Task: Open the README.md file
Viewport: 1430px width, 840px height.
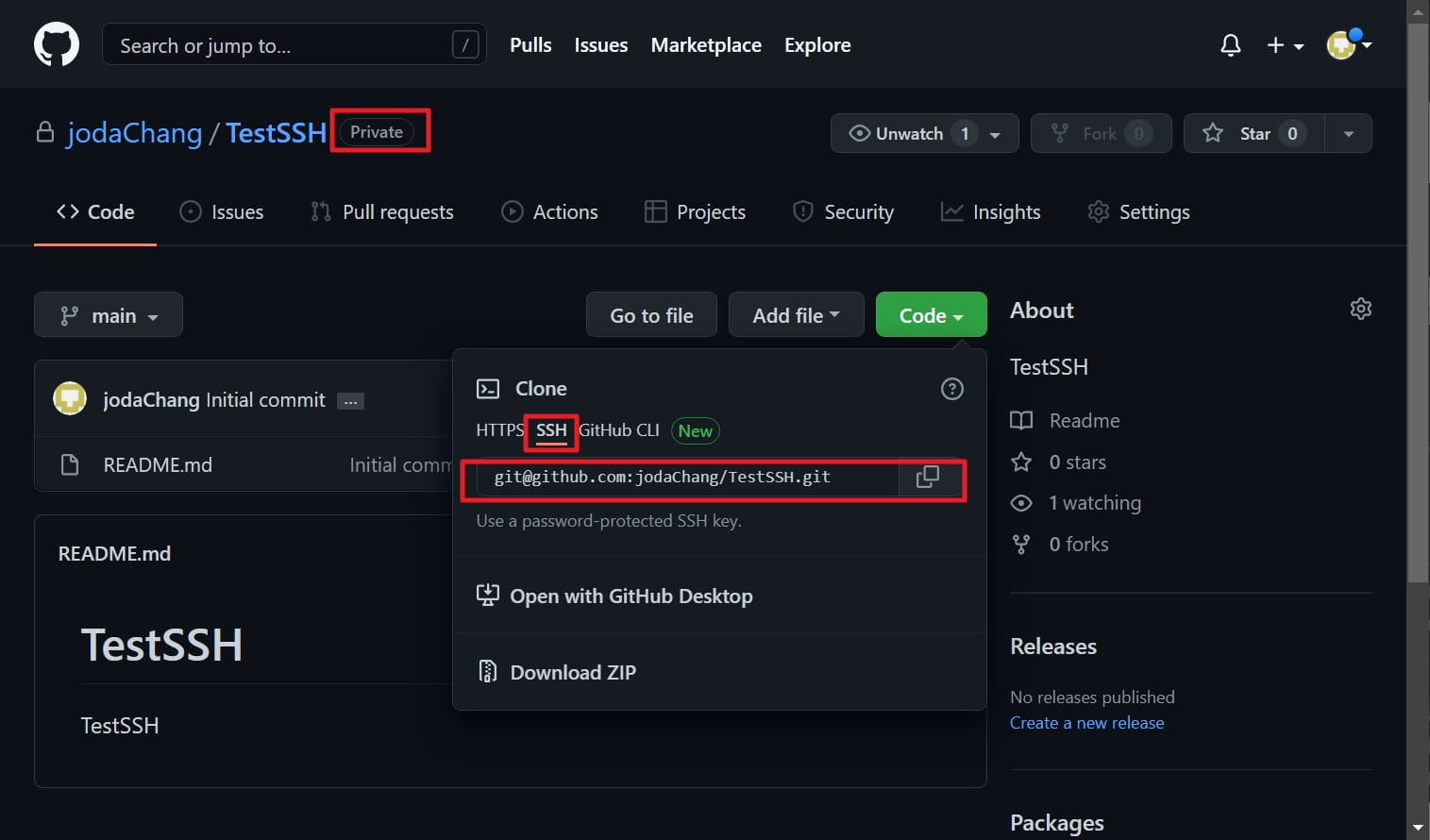Action: coord(158,465)
